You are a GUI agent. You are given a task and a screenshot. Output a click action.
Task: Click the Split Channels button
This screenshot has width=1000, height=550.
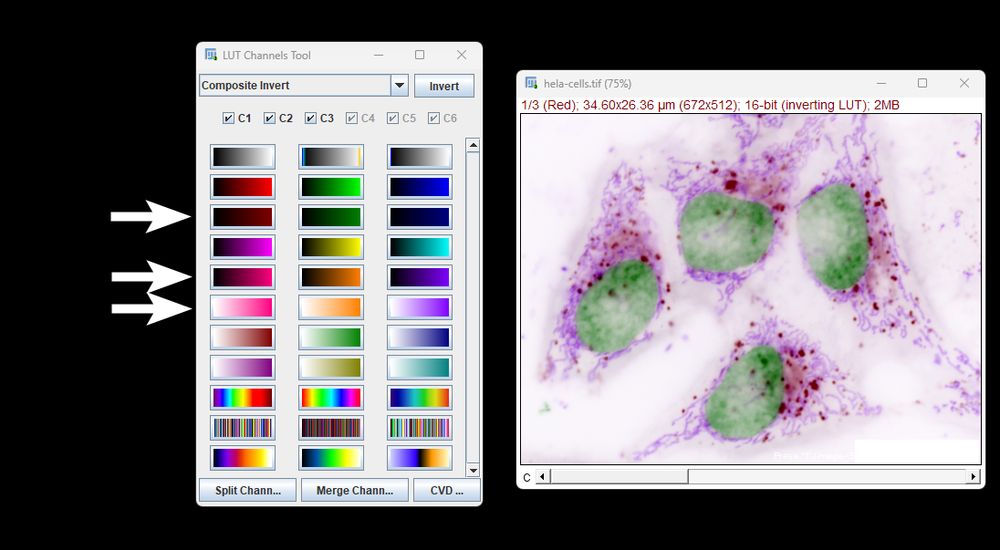pyautogui.click(x=247, y=490)
